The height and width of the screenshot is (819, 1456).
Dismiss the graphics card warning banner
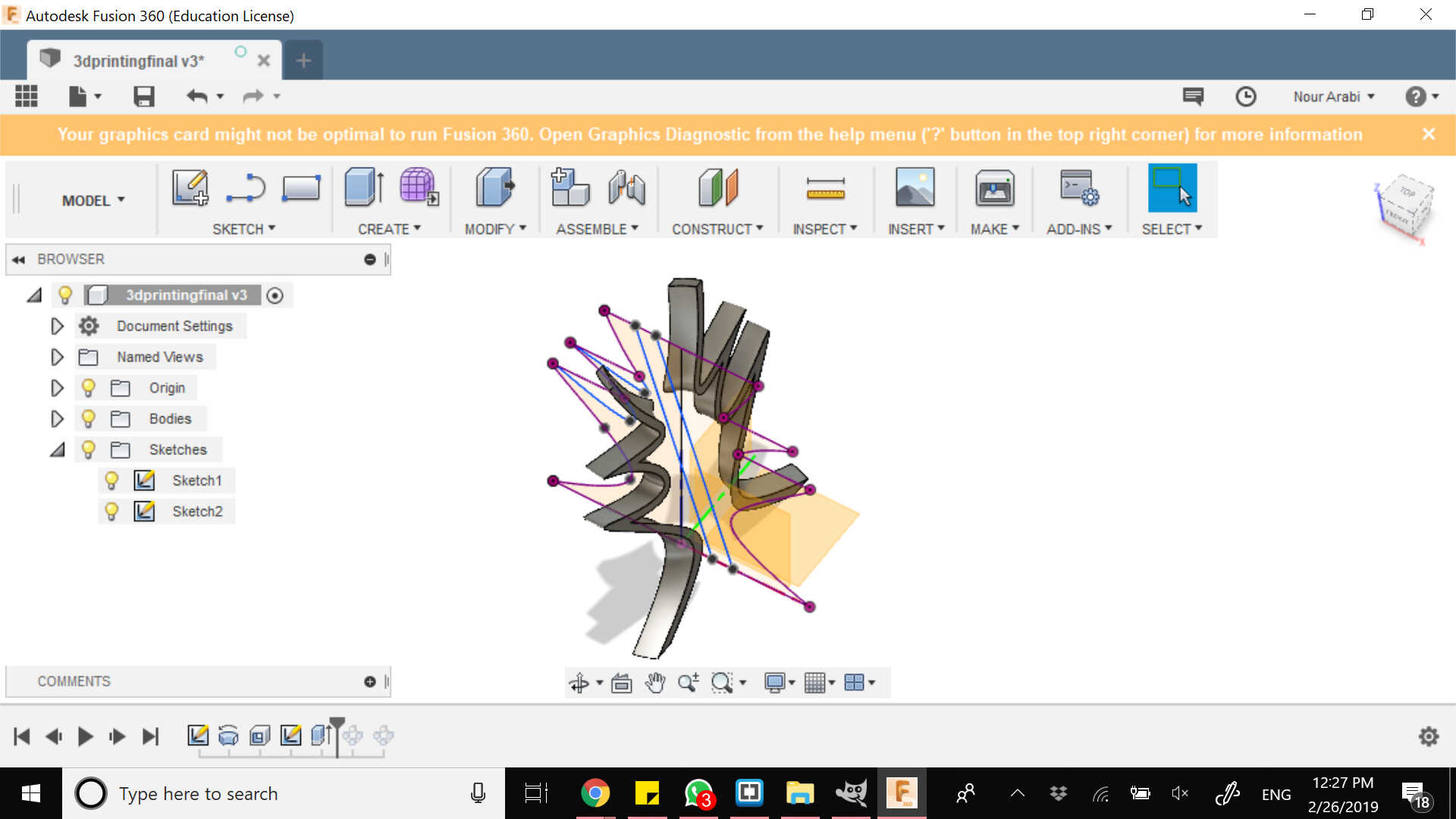(x=1429, y=134)
